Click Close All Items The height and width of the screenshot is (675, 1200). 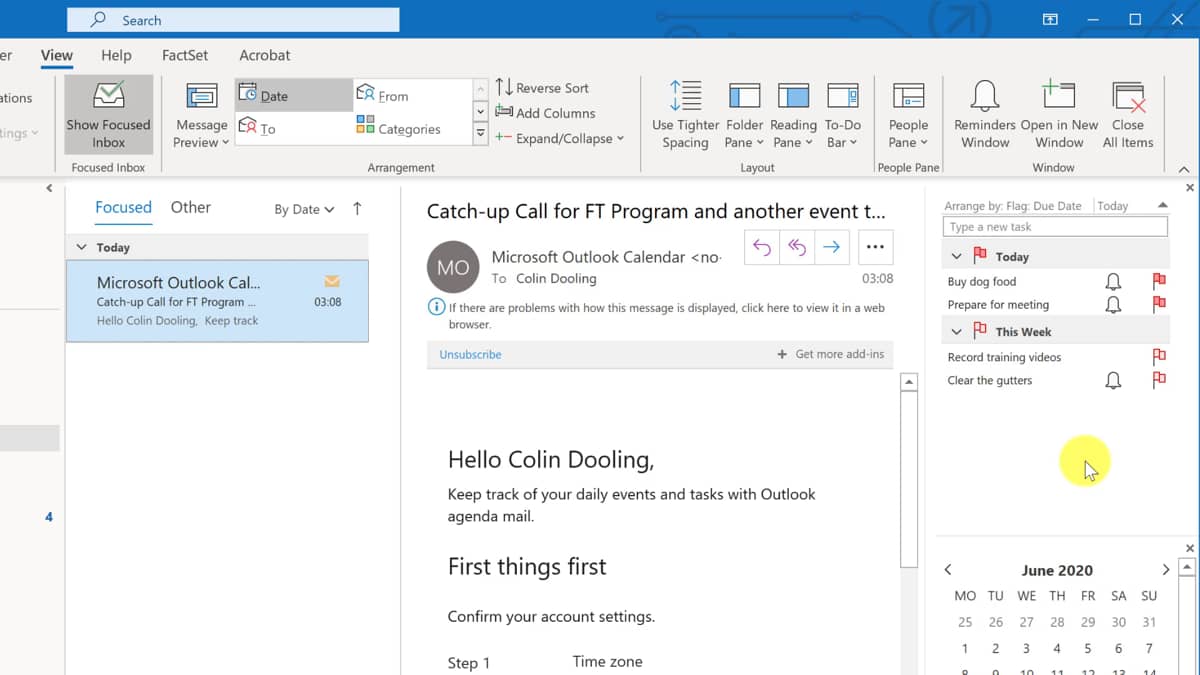(1128, 114)
